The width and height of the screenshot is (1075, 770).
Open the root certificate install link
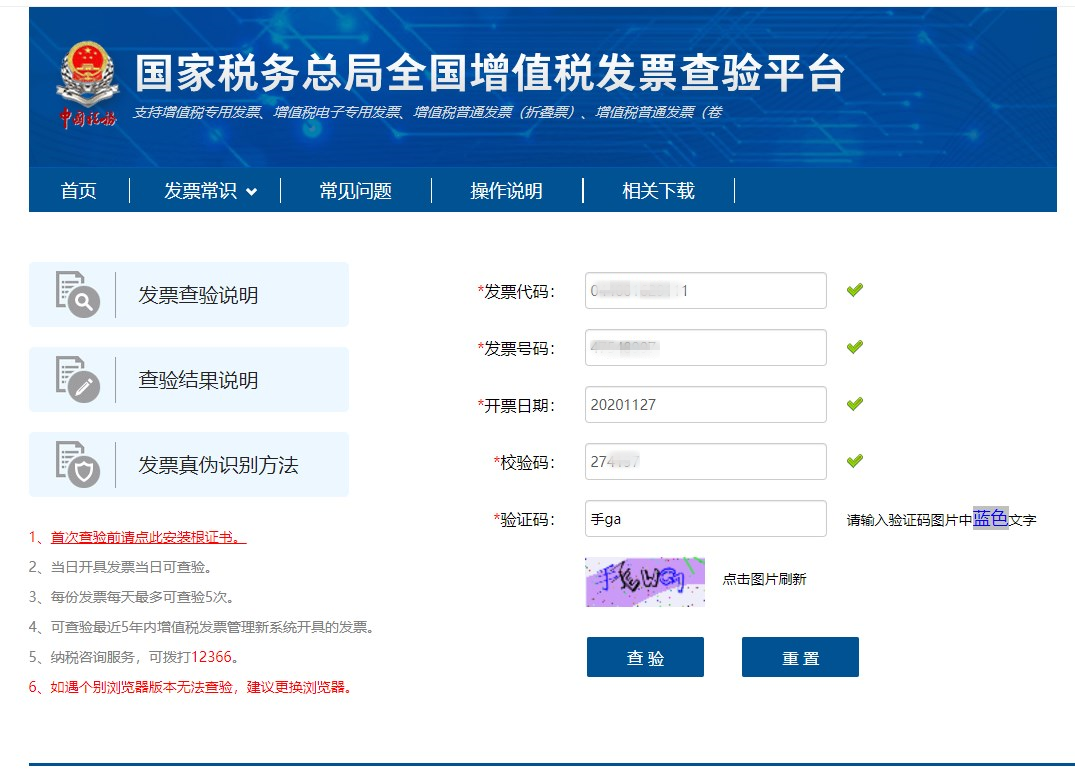148,537
